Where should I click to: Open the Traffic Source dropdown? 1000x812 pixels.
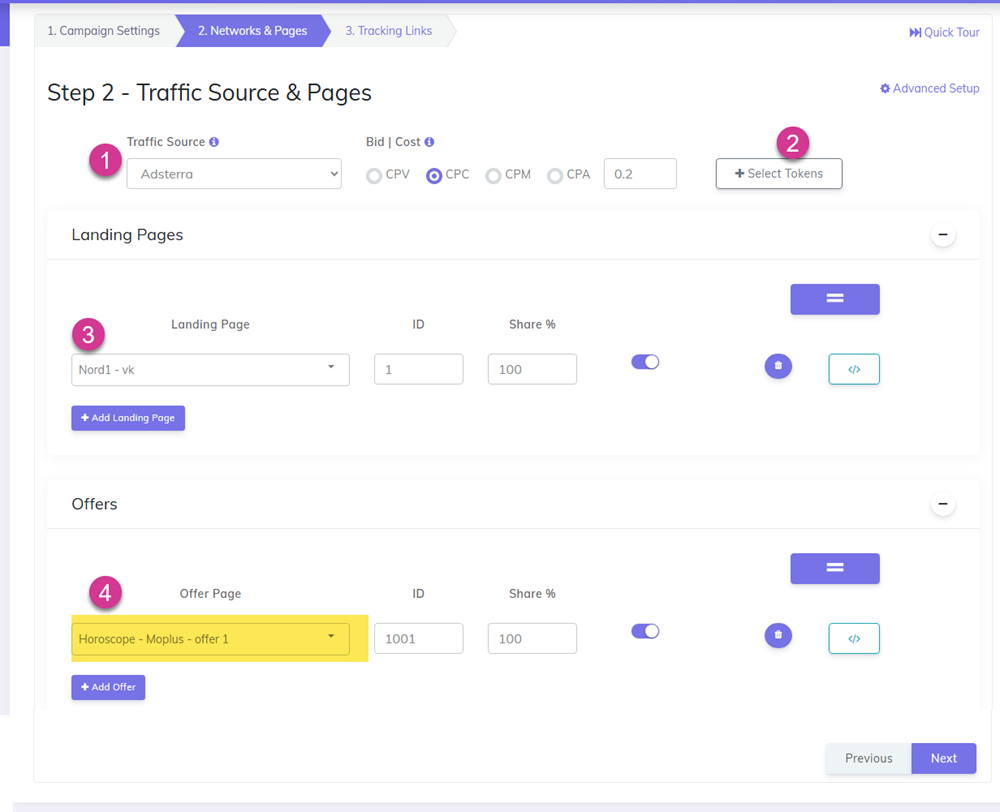[234, 174]
